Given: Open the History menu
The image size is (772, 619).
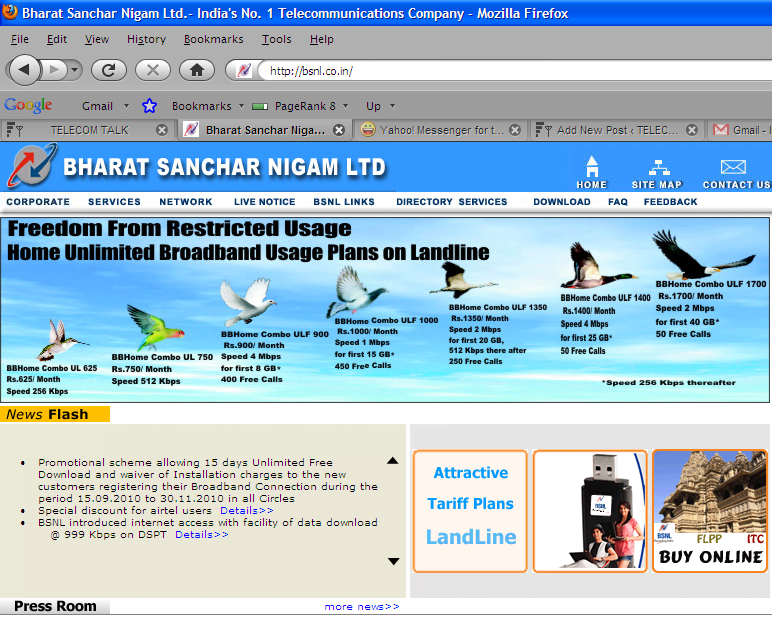Looking at the screenshot, I should point(146,39).
